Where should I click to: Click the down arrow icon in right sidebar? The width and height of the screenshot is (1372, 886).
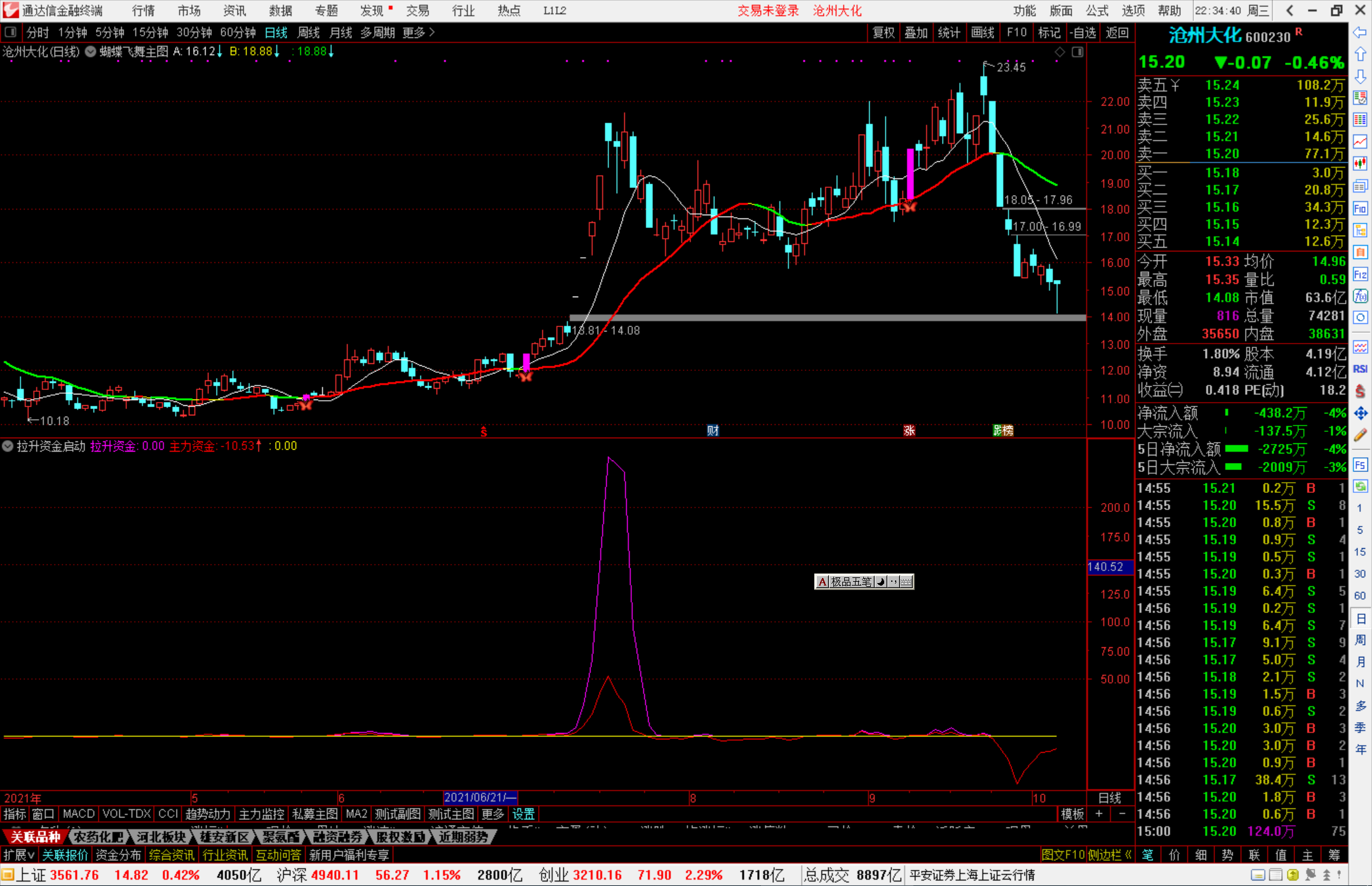click(1360, 77)
